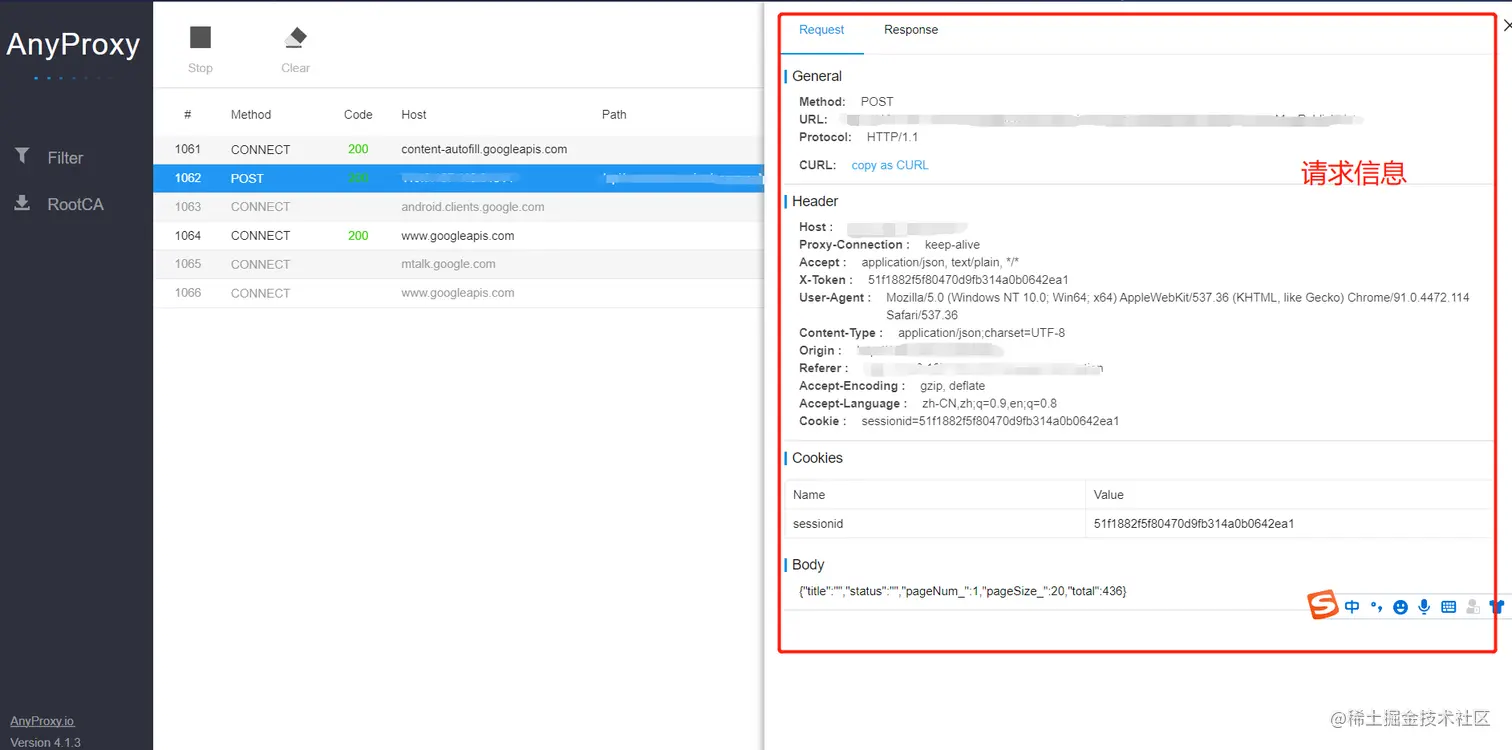Click the Sogou input method logo
The height and width of the screenshot is (750, 1512).
(x=1324, y=605)
